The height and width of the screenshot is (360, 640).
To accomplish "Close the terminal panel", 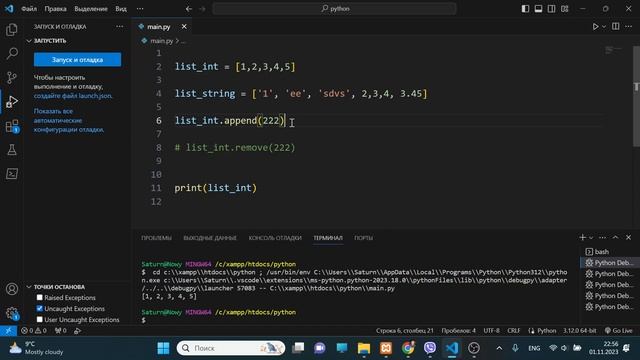I will pyautogui.click(x=629, y=238).
